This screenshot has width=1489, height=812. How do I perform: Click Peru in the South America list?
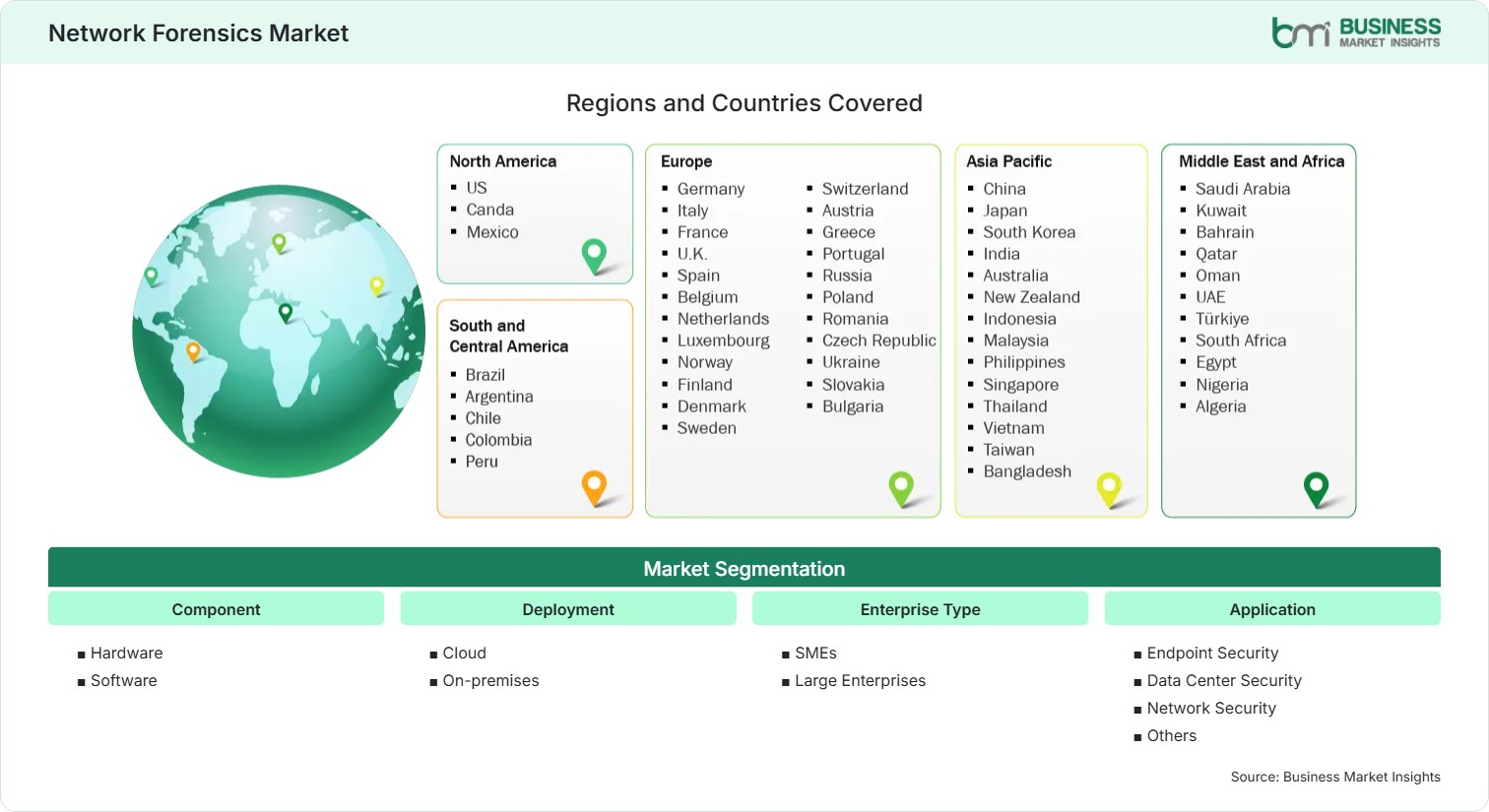(x=482, y=462)
